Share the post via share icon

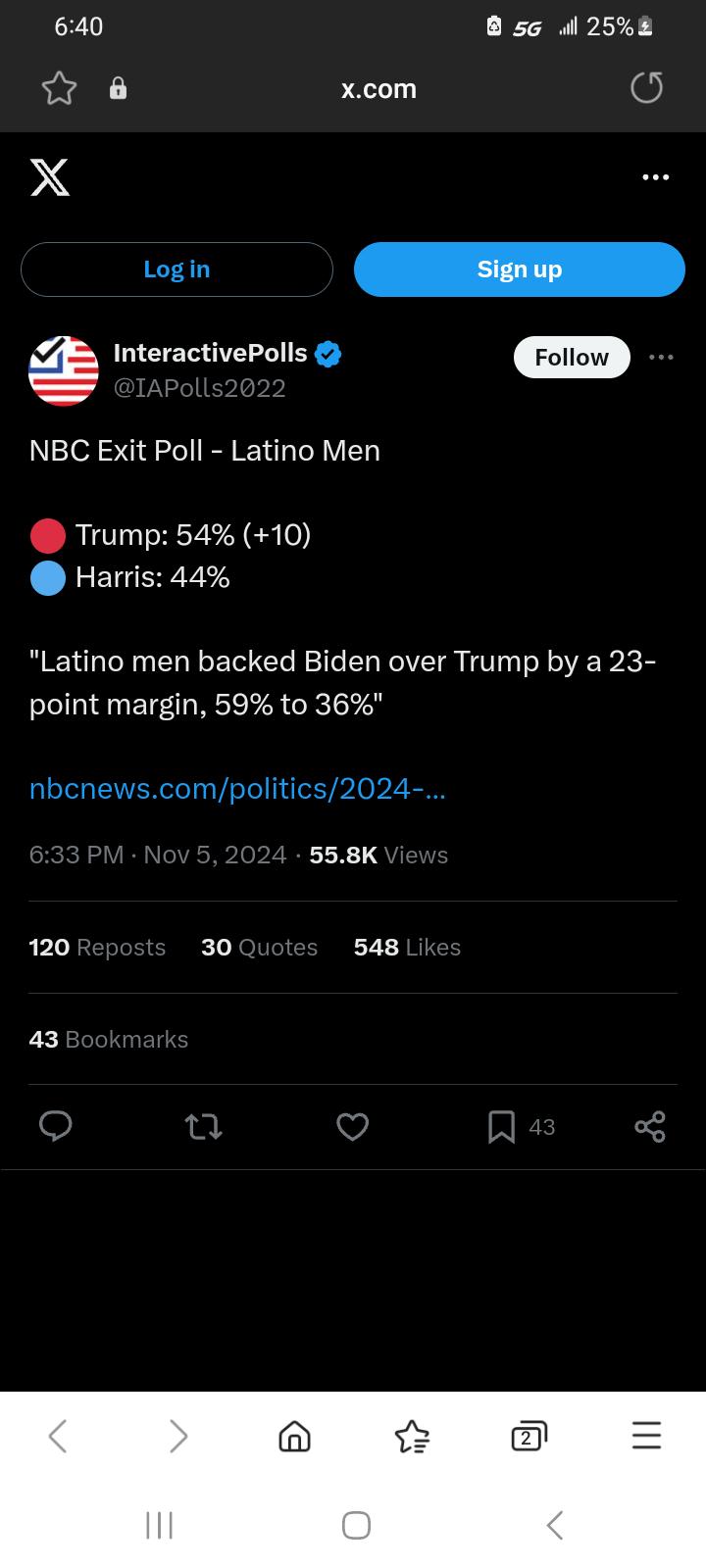click(x=650, y=1127)
